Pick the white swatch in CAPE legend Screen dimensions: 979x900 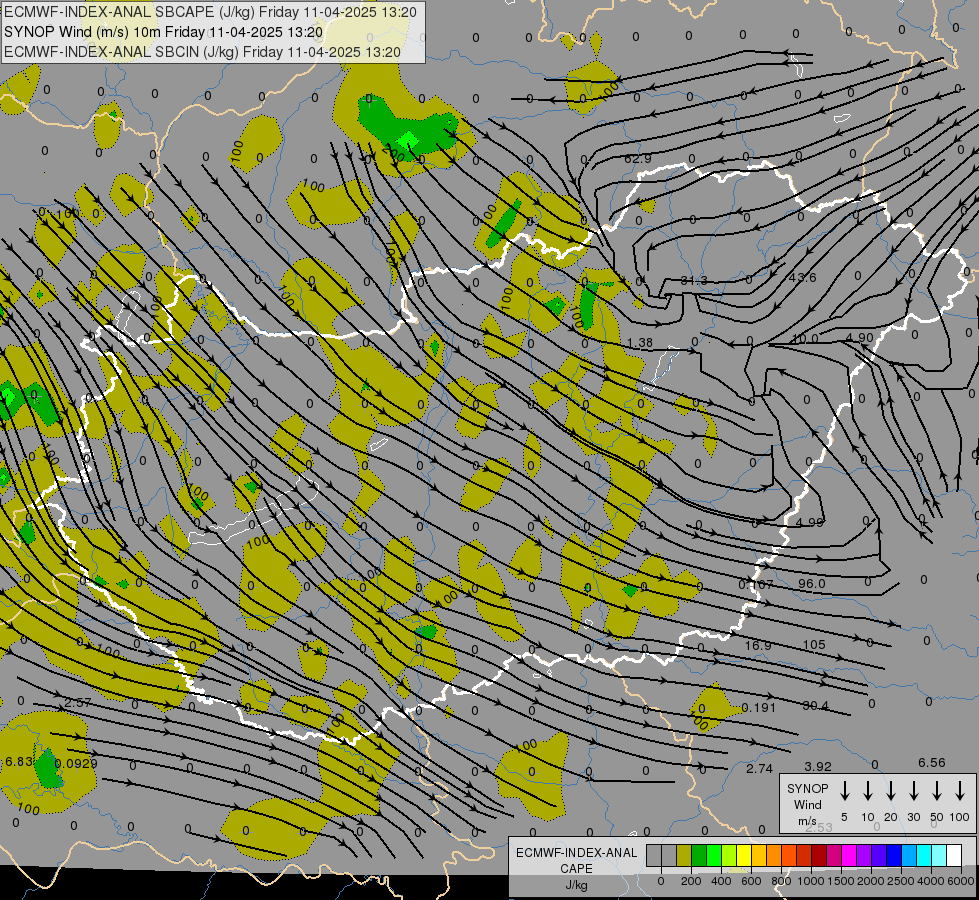pyautogui.click(x=954, y=856)
